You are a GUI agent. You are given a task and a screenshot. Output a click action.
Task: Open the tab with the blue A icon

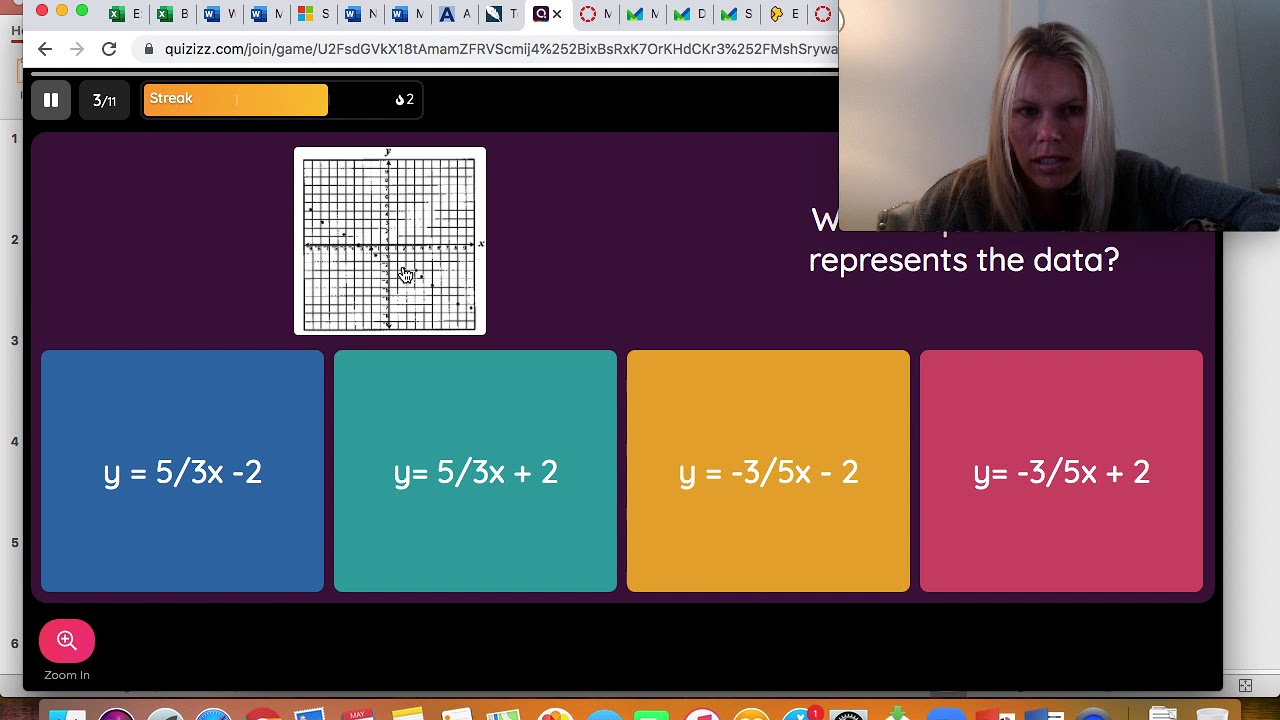[456, 14]
